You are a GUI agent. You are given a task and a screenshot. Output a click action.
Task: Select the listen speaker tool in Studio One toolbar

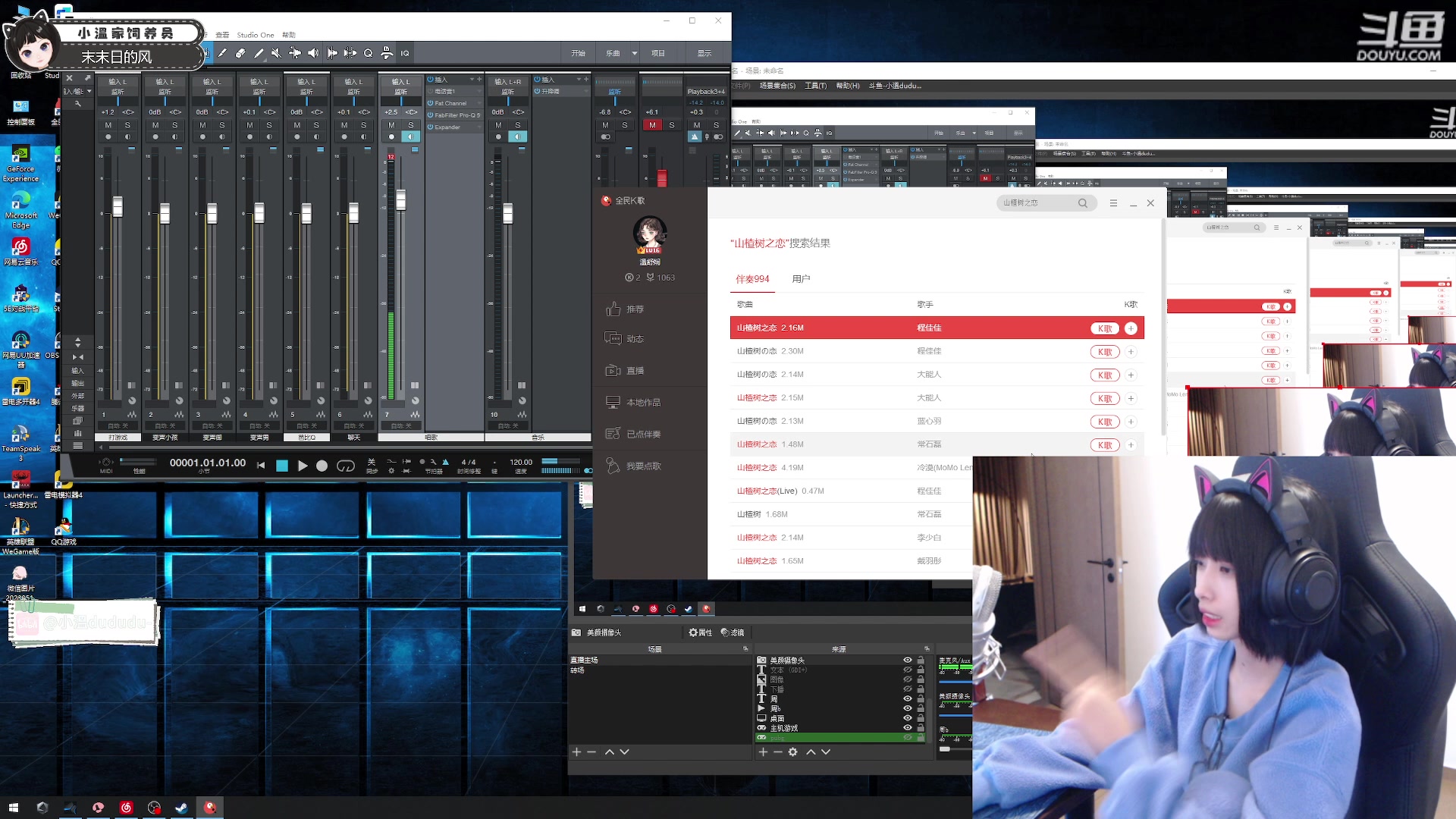[x=313, y=53]
